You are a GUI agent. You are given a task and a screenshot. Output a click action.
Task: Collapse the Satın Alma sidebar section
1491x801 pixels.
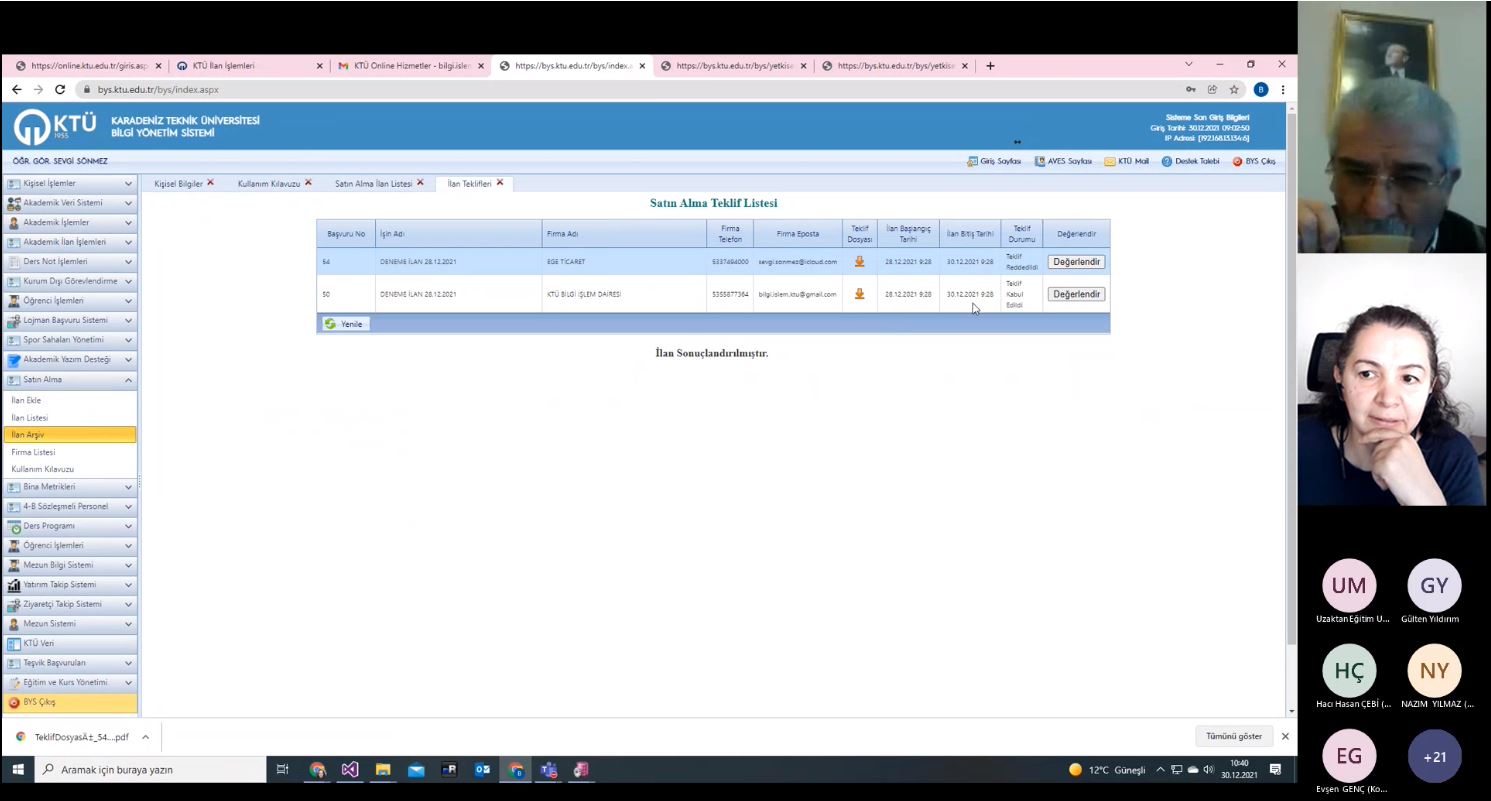(x=69, y=380)
